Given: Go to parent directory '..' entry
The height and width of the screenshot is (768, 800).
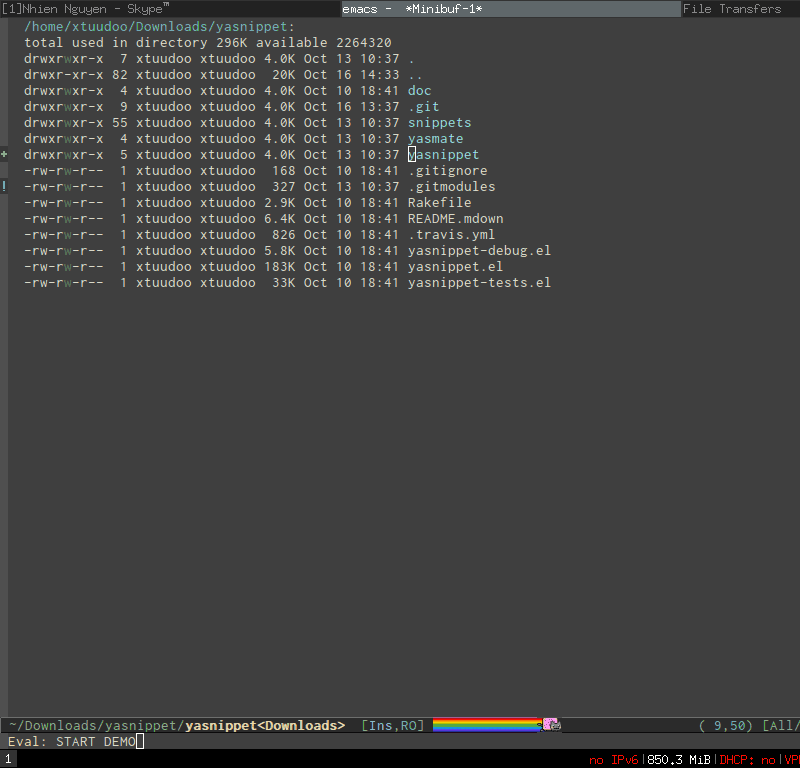Looking at the screenshot, I should pos(415,75).
